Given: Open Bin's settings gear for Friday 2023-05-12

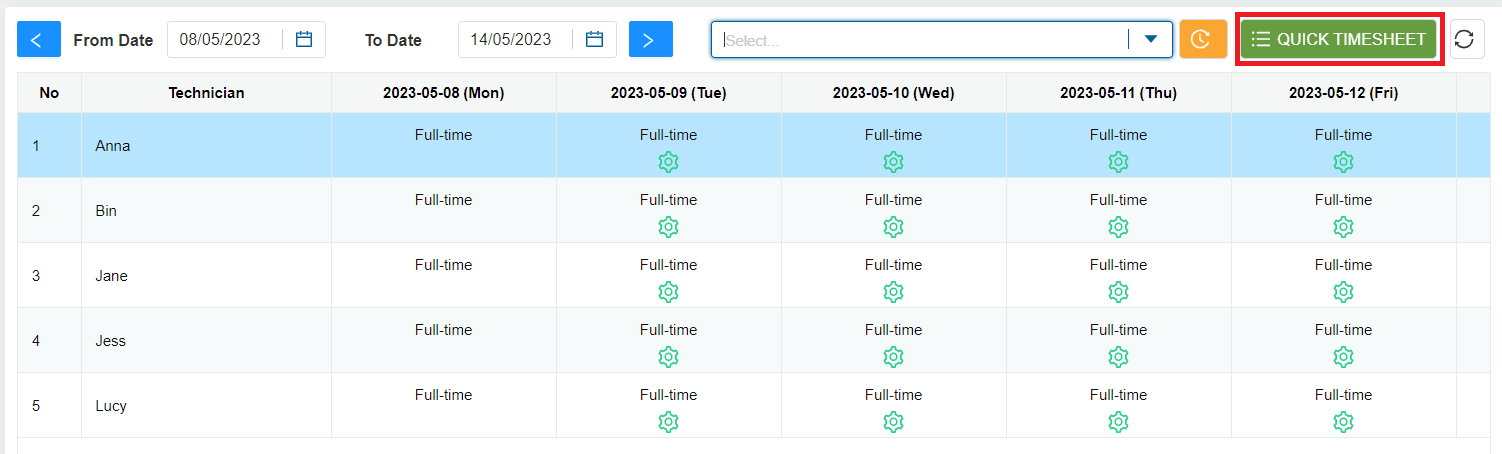Looking at the screenshot, I should click(x=1344, y=227).
